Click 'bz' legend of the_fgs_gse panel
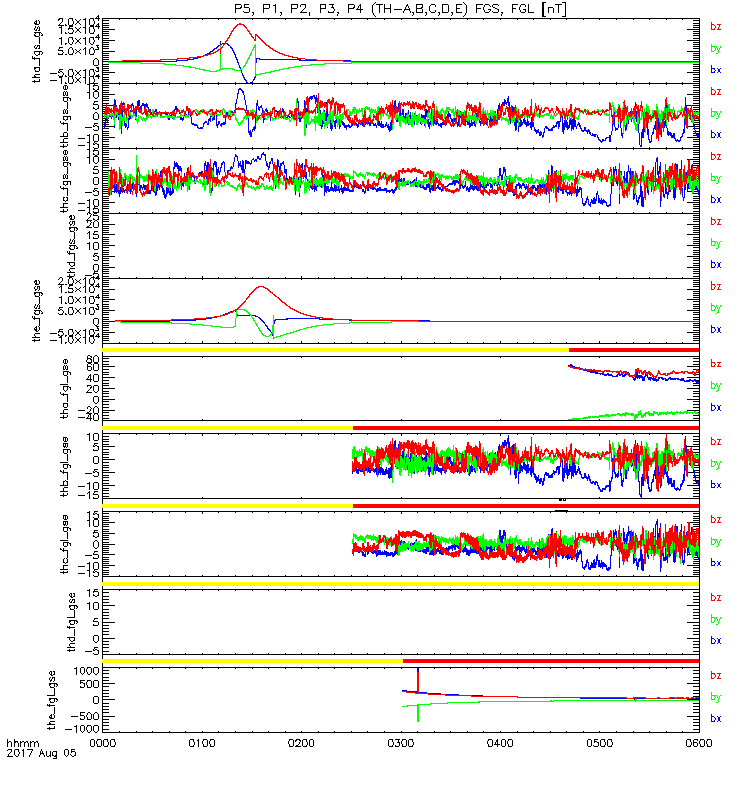Viewport: 750px width, 800px height. (x=716, y=287)
